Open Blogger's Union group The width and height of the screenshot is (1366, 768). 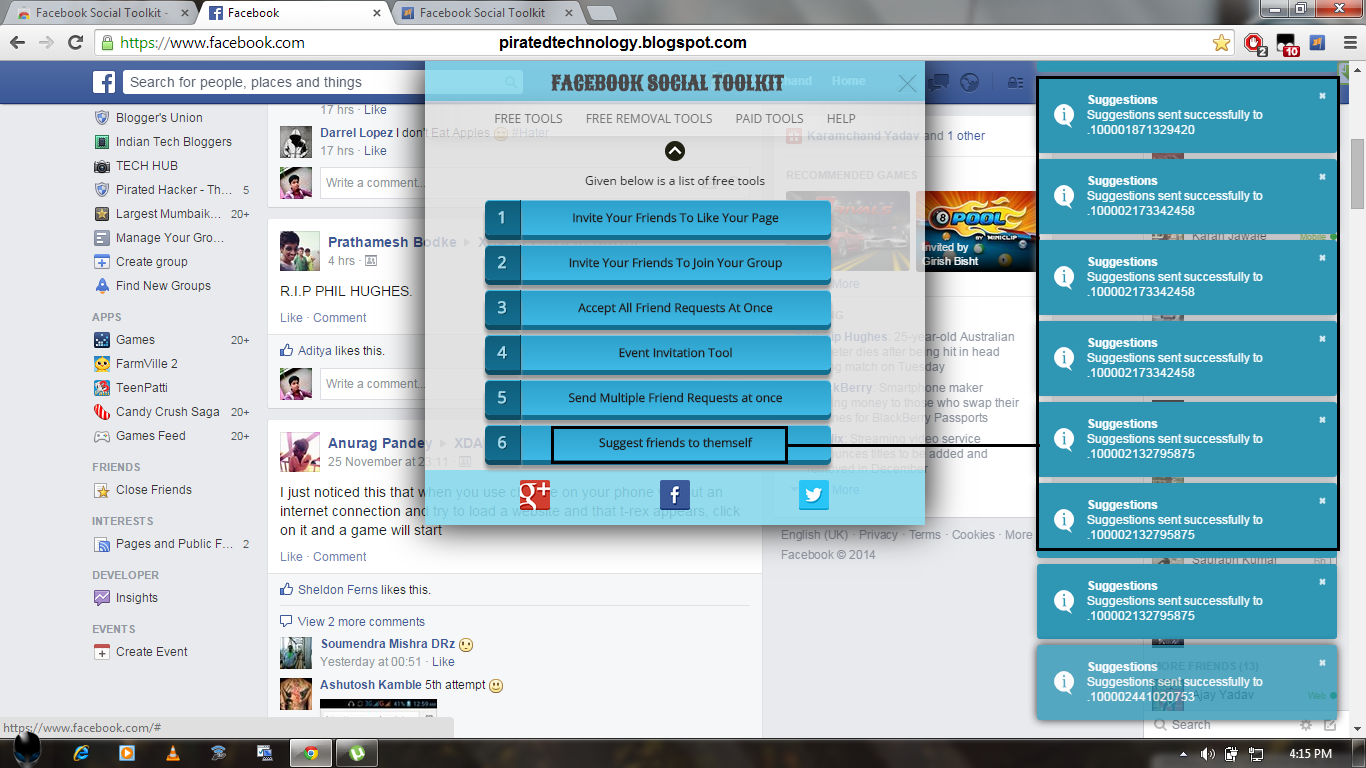tap(159, 118)
